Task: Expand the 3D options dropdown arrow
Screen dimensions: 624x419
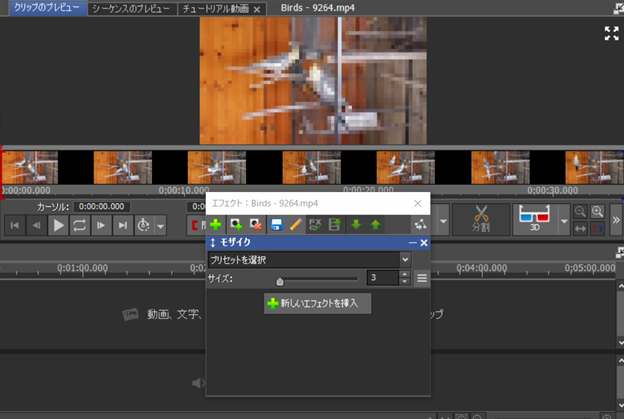Action: click(x=564, y=221)
